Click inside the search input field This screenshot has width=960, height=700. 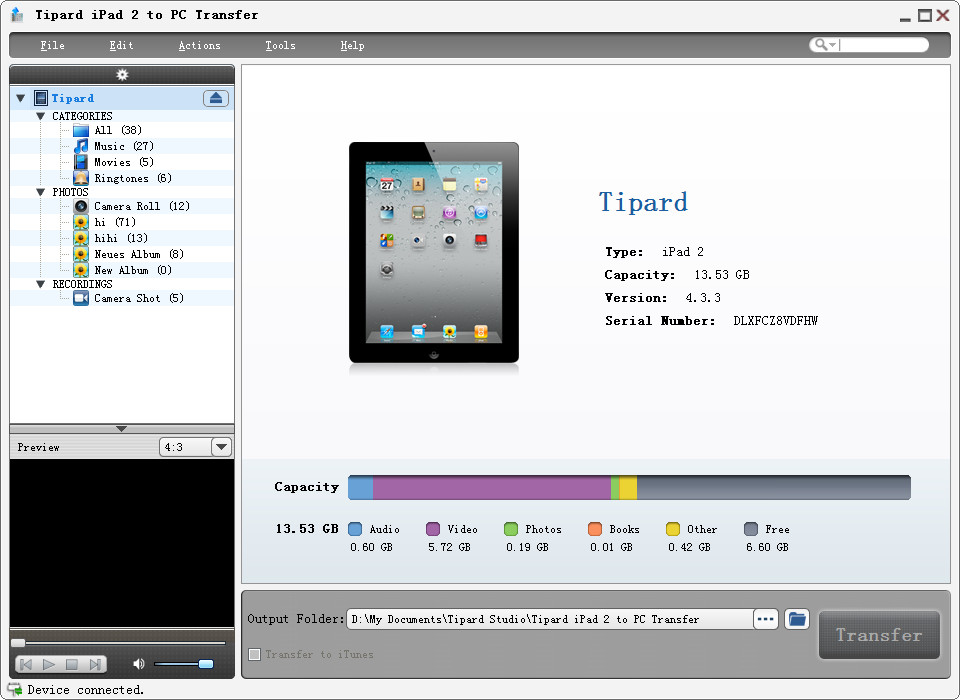pos(882,45)
